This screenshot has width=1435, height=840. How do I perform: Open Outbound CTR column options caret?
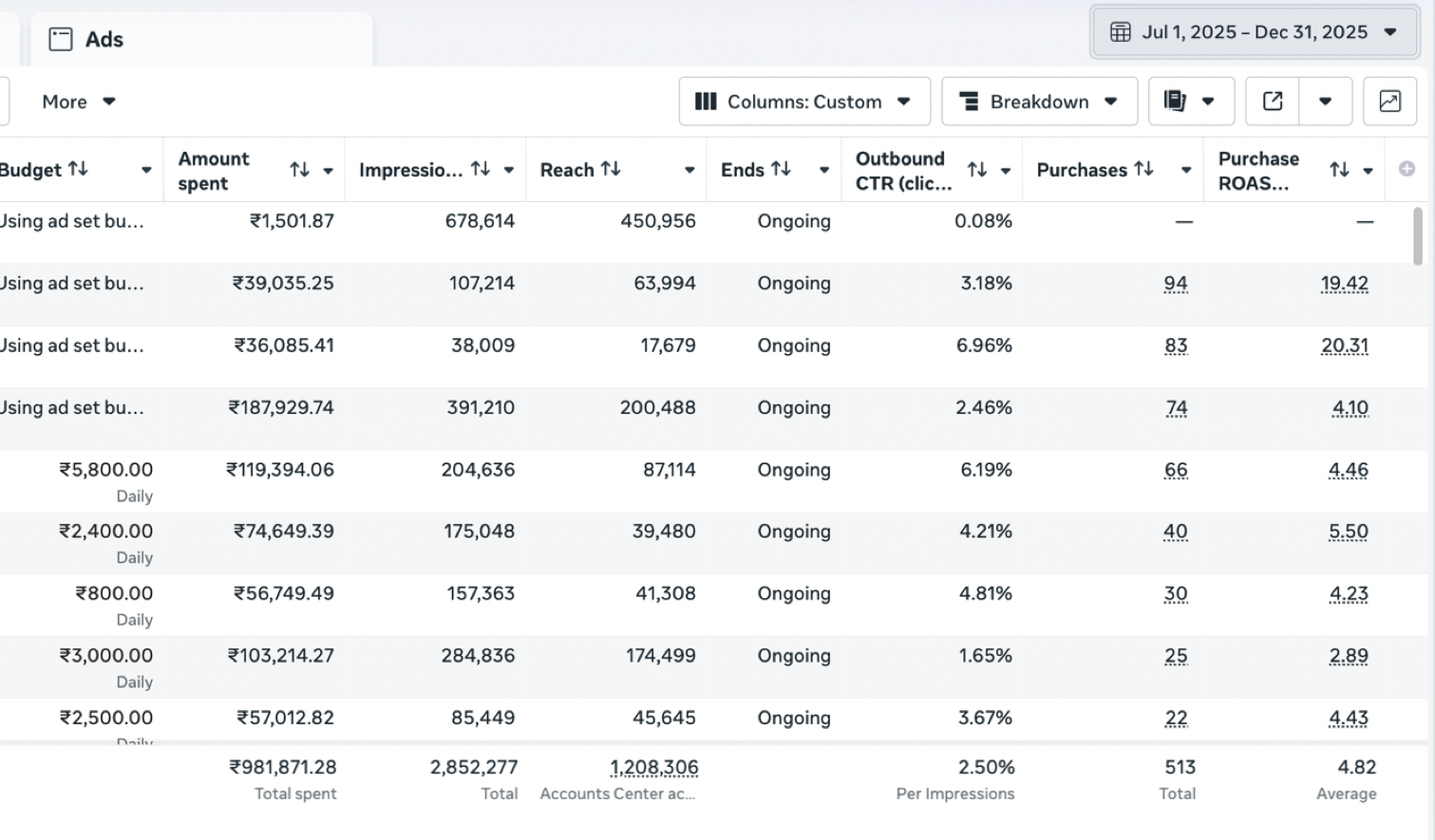coord(1006,171)
